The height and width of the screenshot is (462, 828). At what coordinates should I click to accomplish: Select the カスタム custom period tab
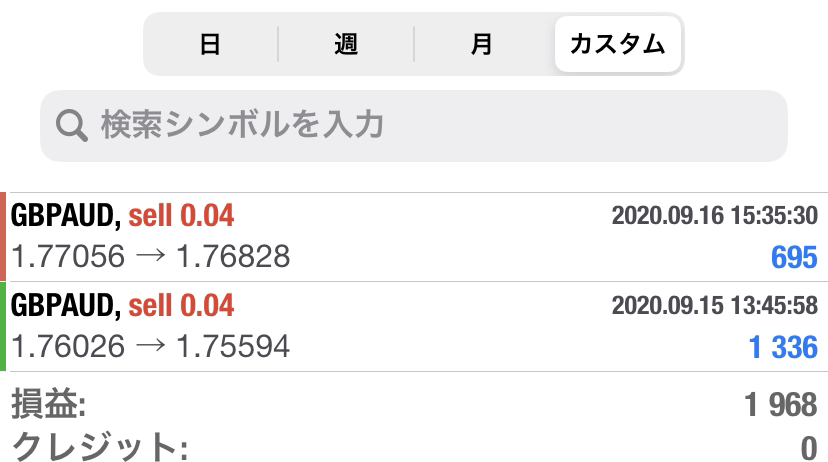click(x=618, y=44)
